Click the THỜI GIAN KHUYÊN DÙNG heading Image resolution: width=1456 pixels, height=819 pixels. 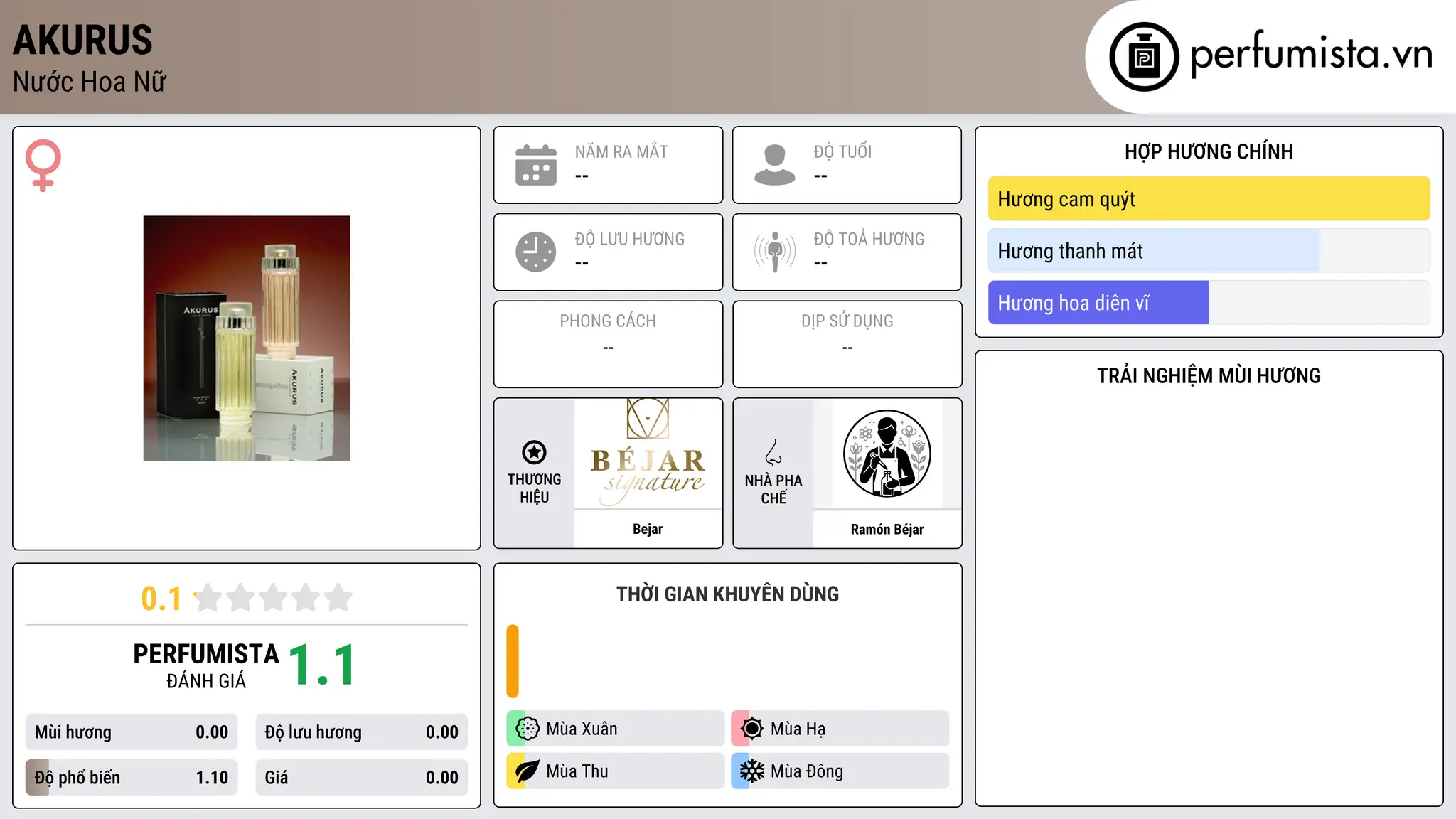pyautogui.click(x=727, y=594)
